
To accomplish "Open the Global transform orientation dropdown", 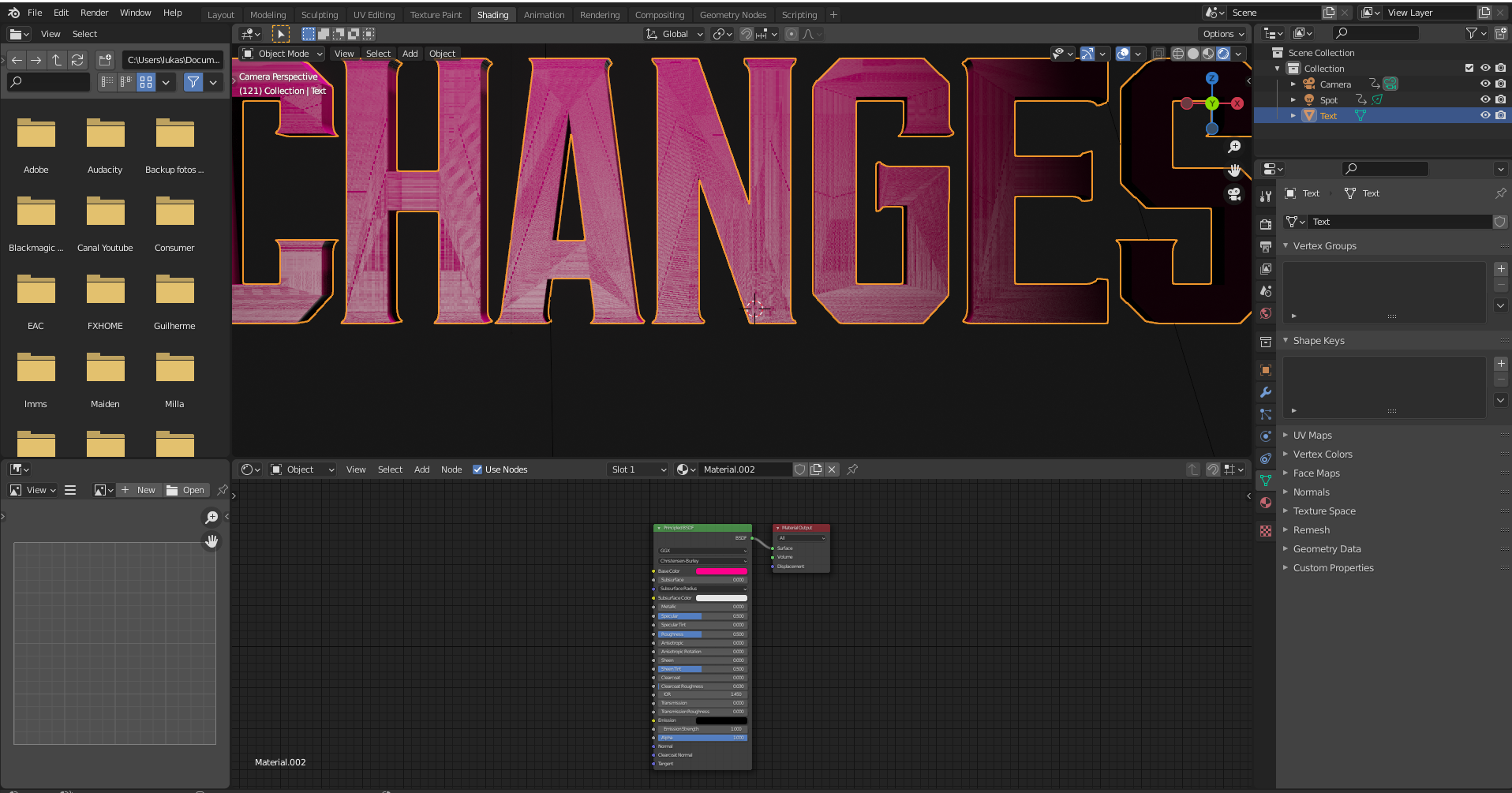I will [x=674, y=34].
